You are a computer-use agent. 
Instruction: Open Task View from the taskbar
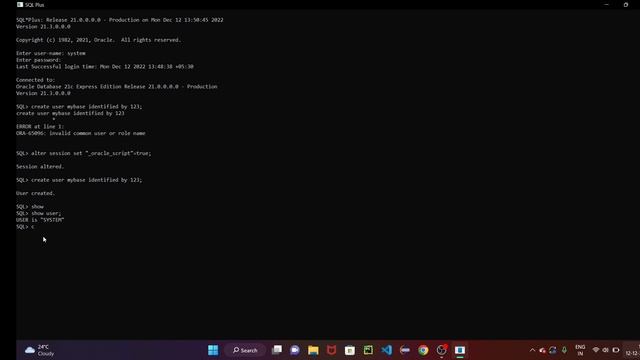pos(277,350)
